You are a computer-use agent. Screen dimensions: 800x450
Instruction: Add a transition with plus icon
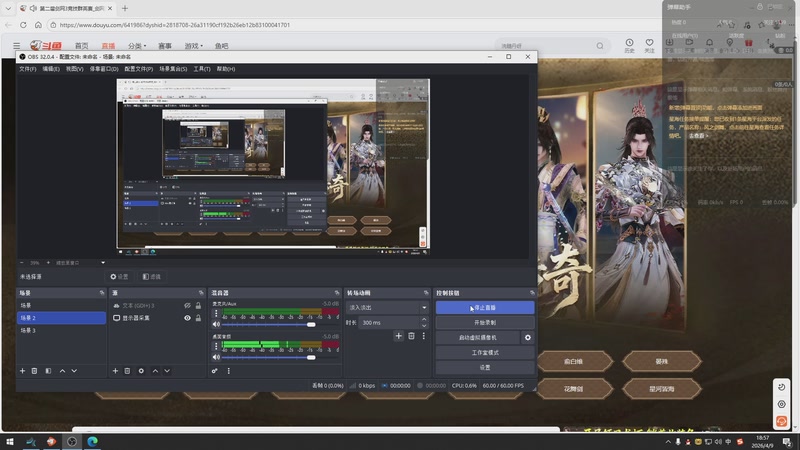(x=398, y=336)
